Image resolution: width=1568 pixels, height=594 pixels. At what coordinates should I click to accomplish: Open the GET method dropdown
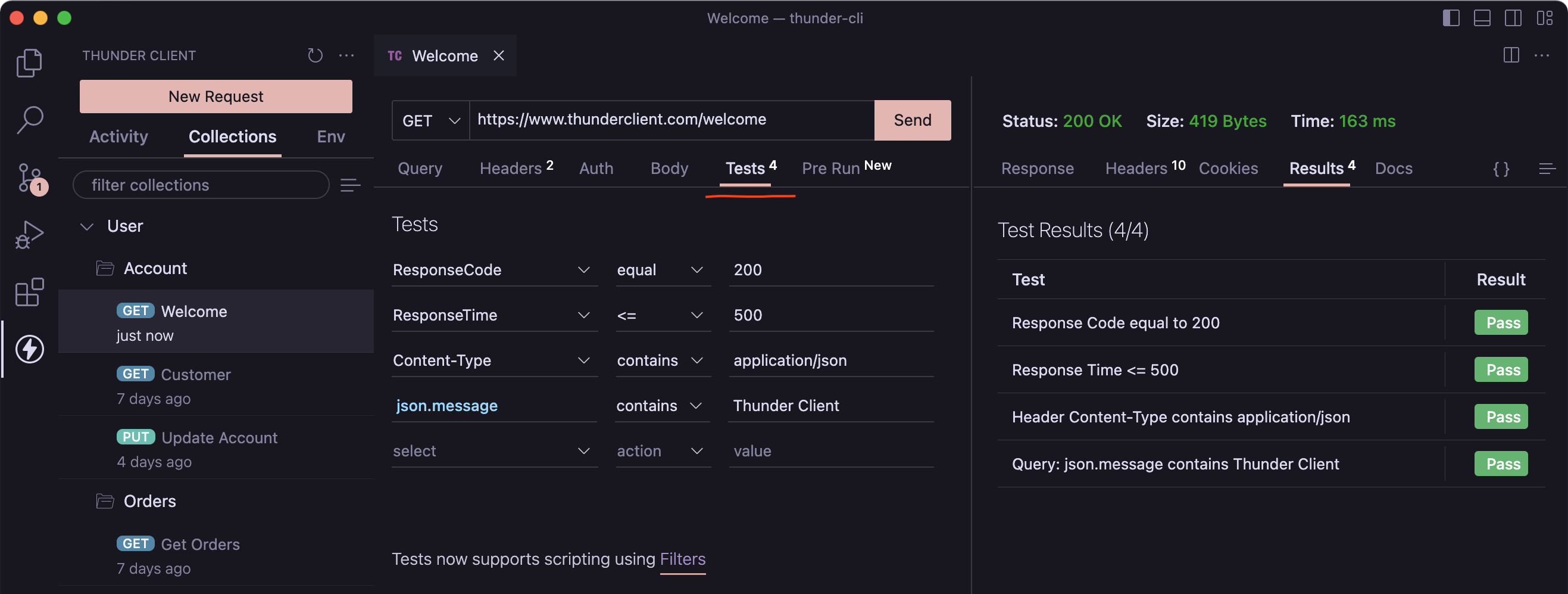tap(430, 120)
